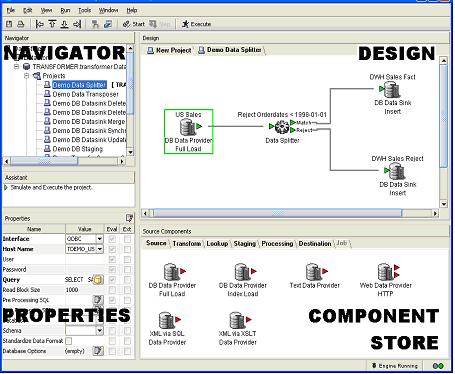Toggle Eval checkbox for Query row
The width and height of the screenshot is (455, 374).
coord(112,280)
